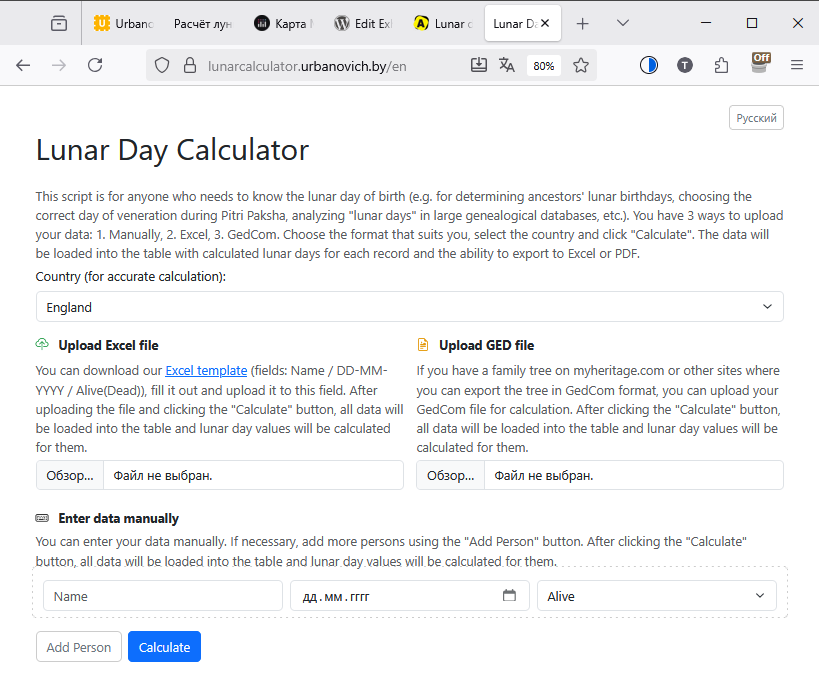
Task: Click the Add Person button
Action: click(x=79, y=647)
